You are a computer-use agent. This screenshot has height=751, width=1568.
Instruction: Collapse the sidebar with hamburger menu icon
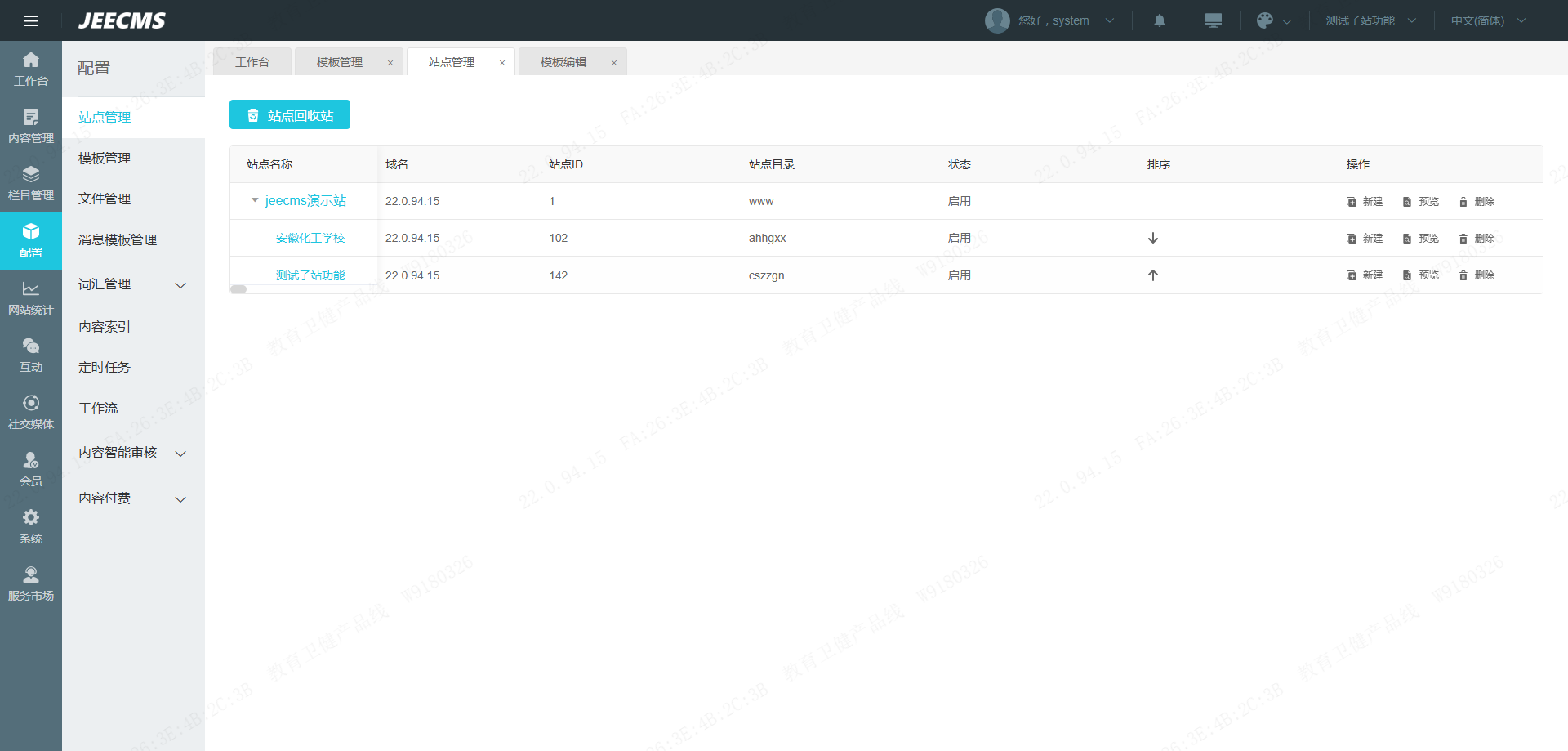pos(31,20)
